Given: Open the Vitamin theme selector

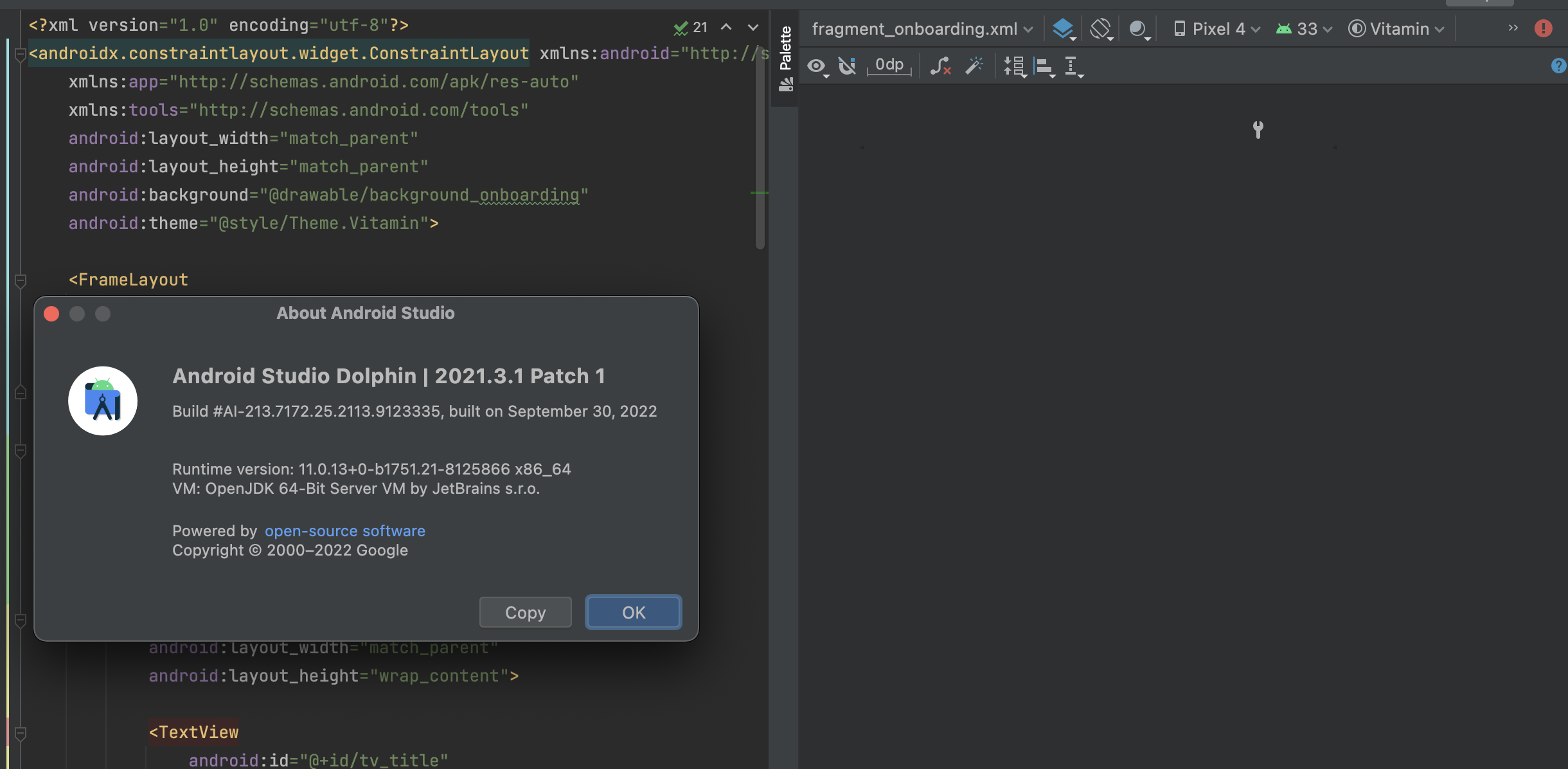Looking at the screenshot, I should 1396,28.
